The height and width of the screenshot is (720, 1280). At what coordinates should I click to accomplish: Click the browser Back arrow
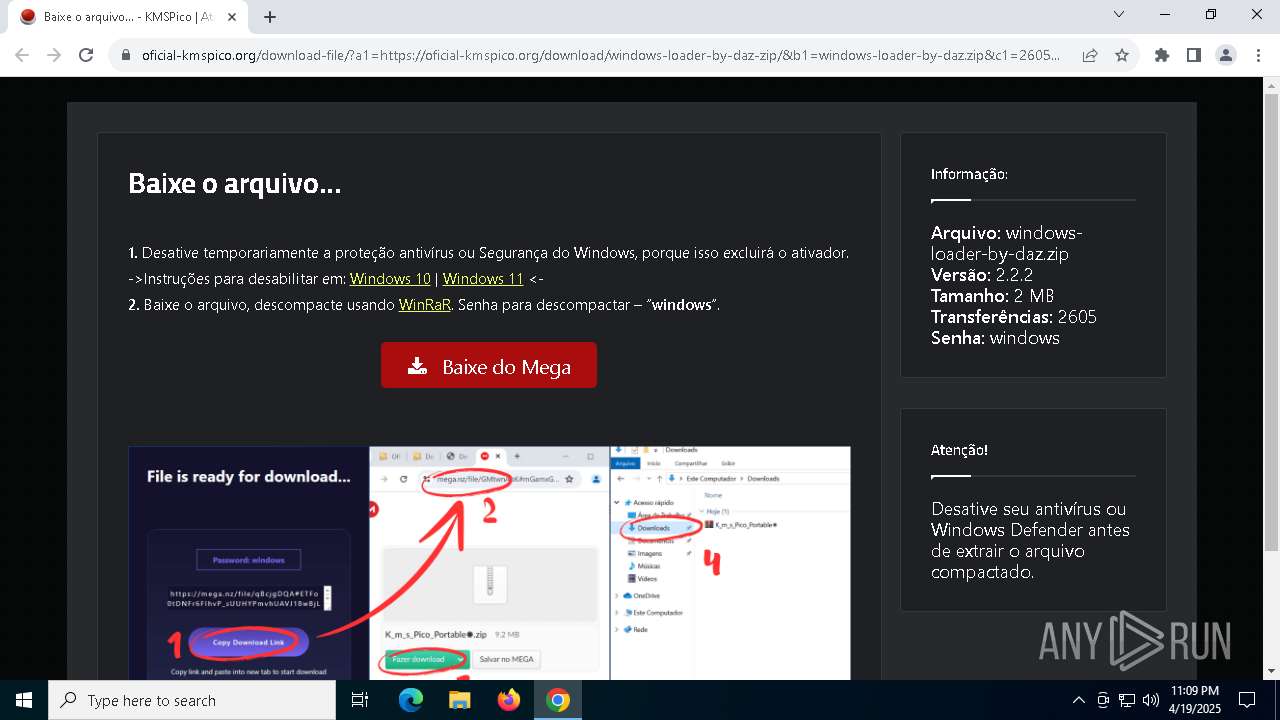click(22, 56)
